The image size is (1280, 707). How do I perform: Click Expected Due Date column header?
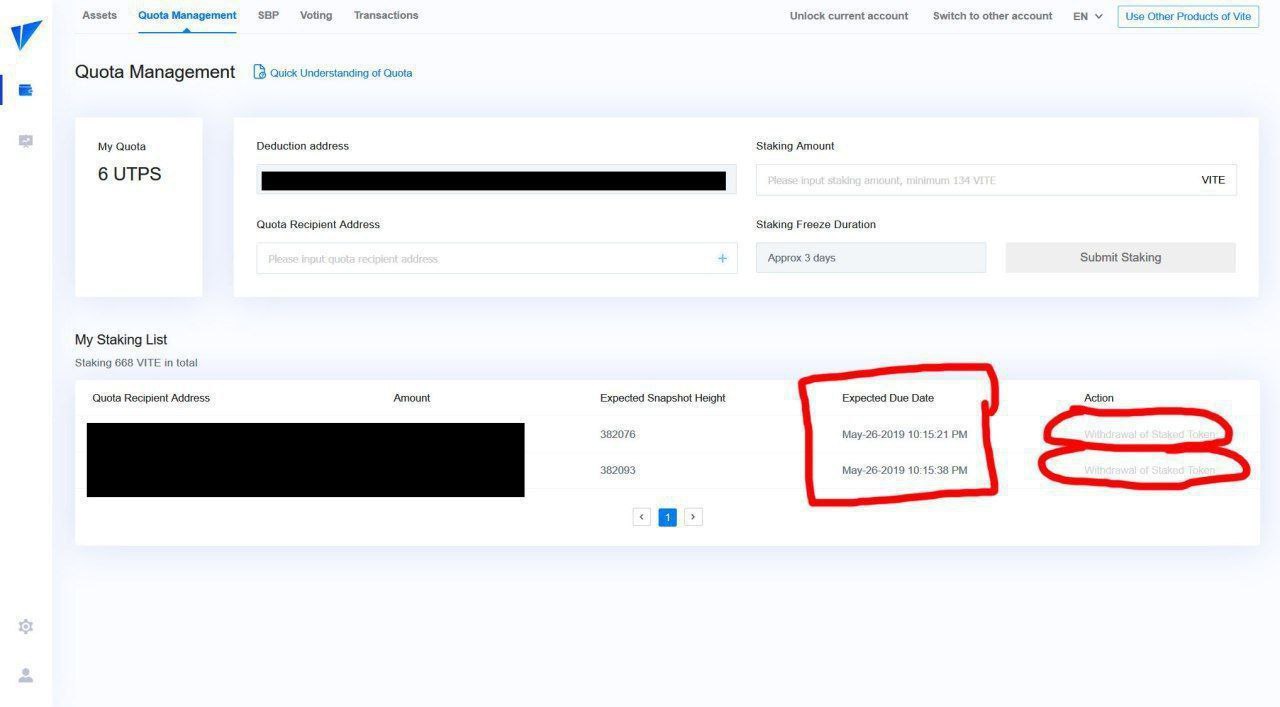[x=888, y=398]
